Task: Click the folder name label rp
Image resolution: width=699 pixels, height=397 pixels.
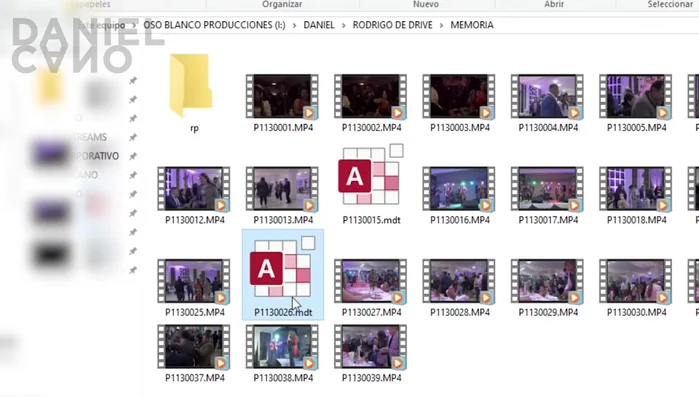Action: coord(194,128)
